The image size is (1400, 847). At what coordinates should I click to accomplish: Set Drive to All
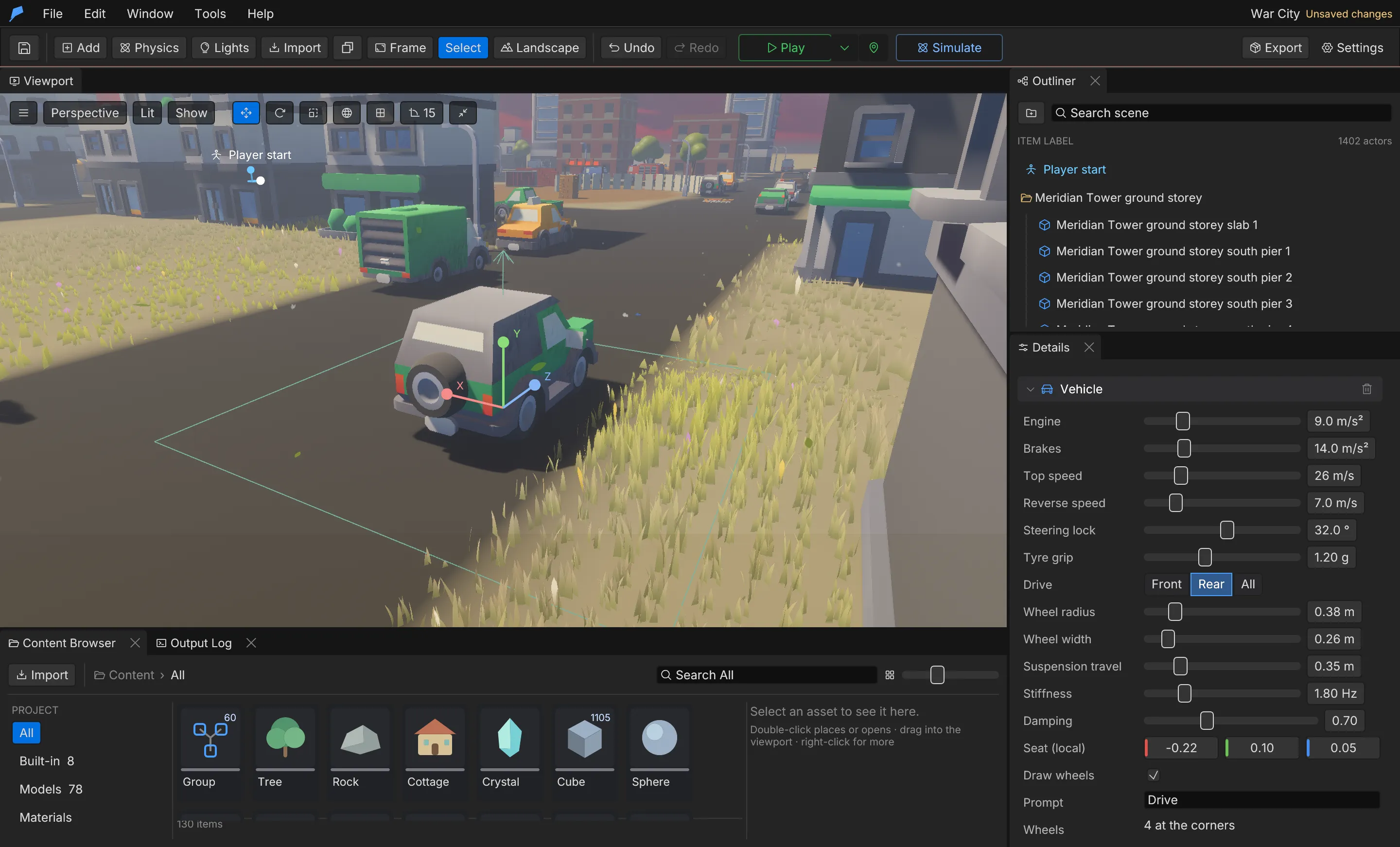[1248, 584]
